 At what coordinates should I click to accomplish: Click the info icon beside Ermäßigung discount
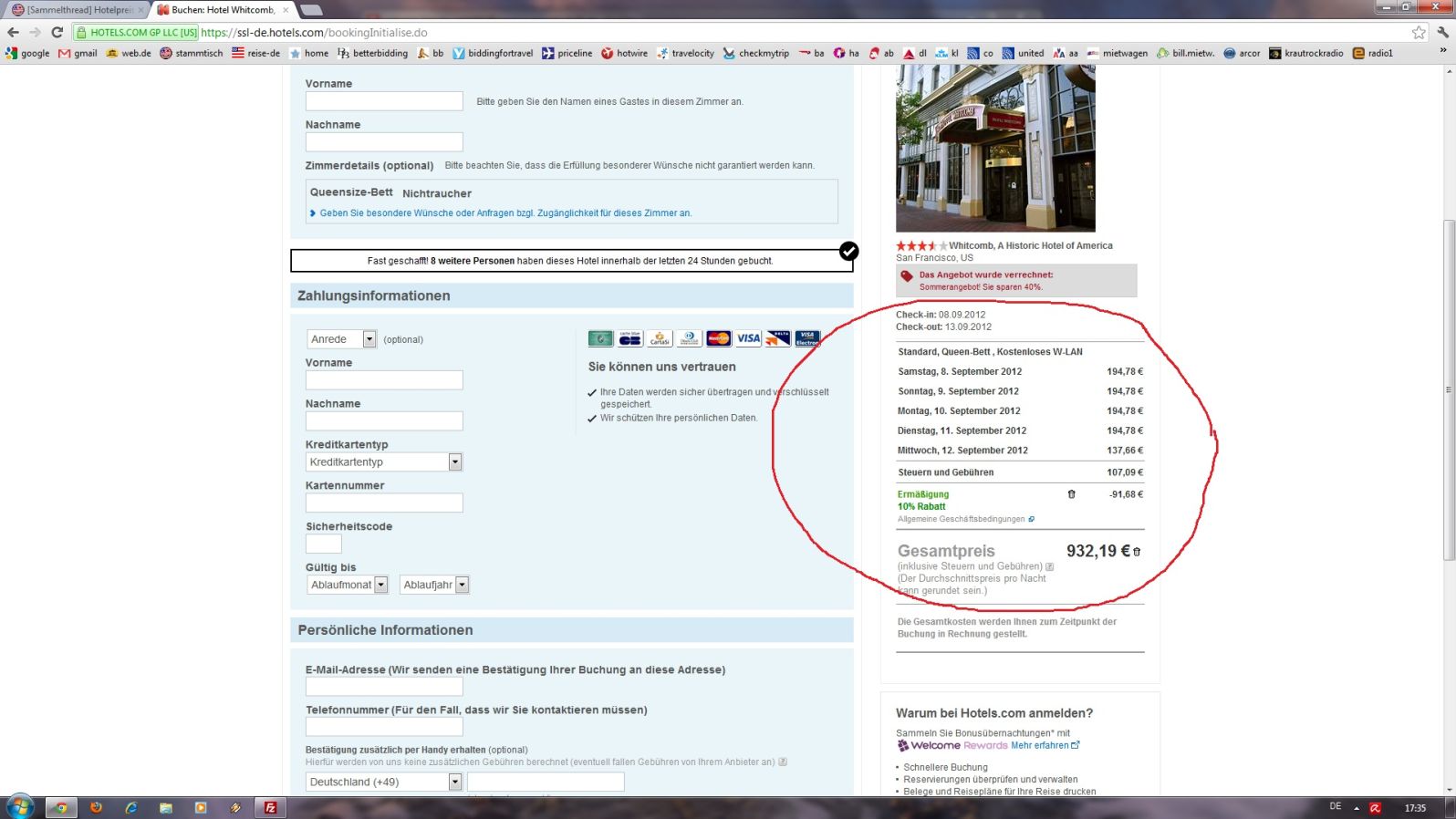(x=1071, y=494)
